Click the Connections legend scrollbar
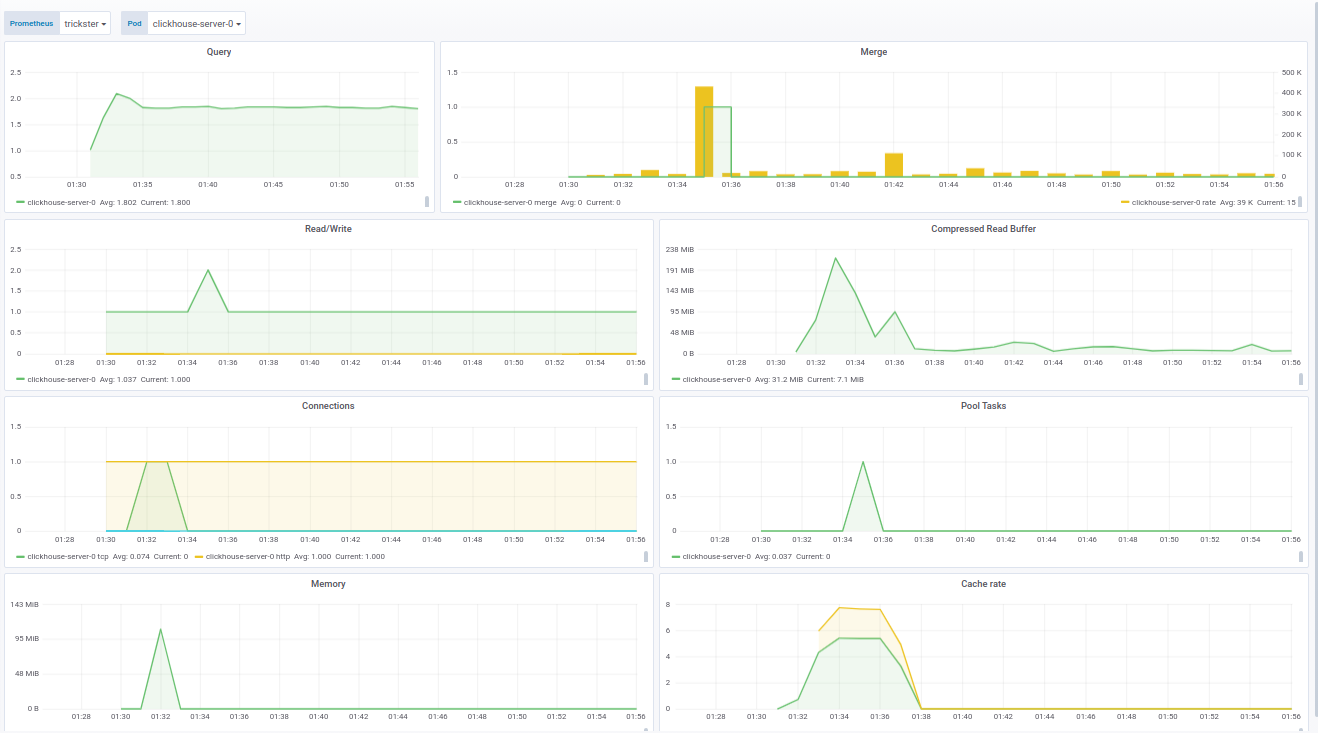This screenshot has width=1318, height=733. pos(646,556)
